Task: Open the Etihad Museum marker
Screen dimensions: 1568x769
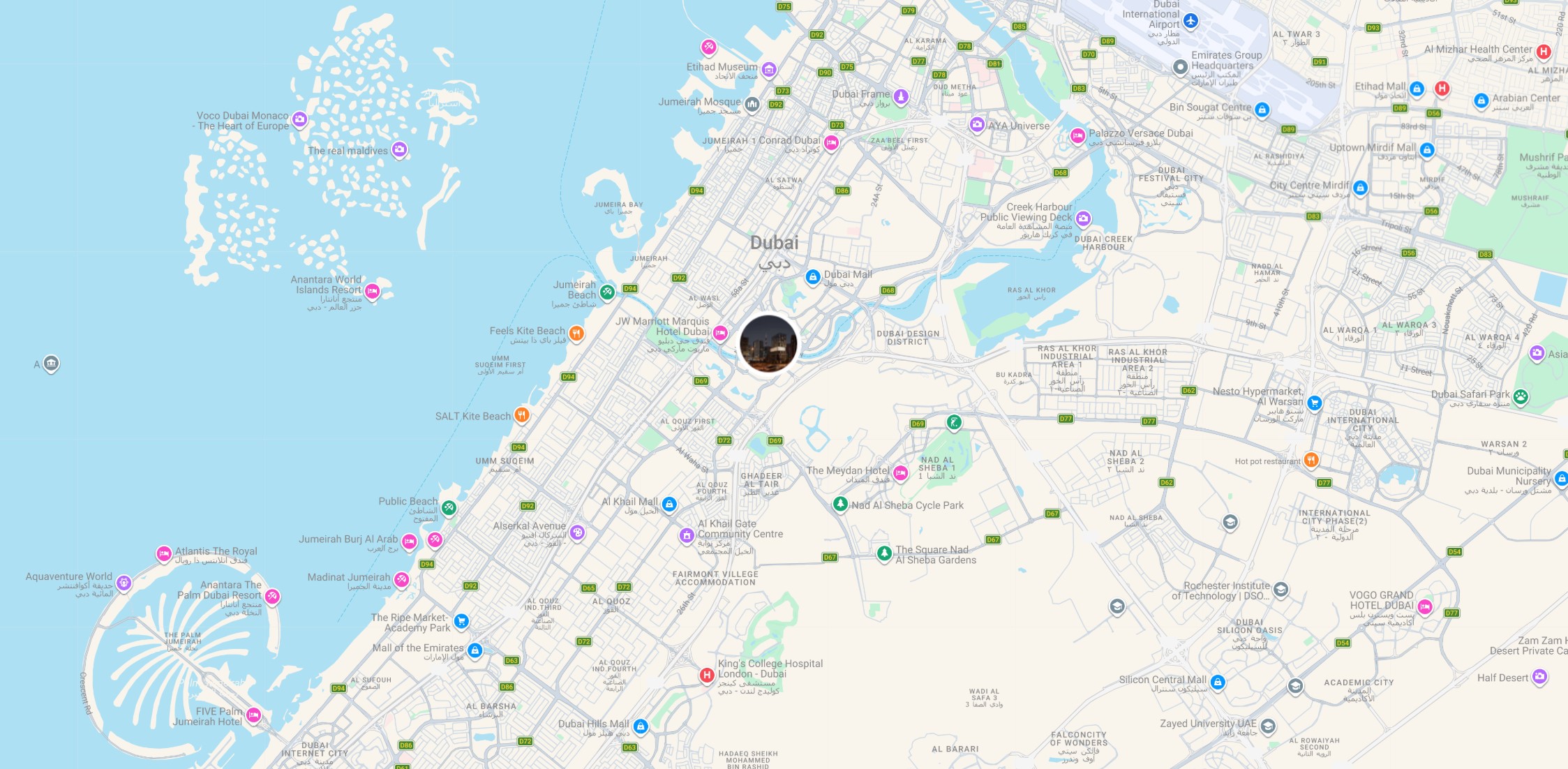Action: 769,69
